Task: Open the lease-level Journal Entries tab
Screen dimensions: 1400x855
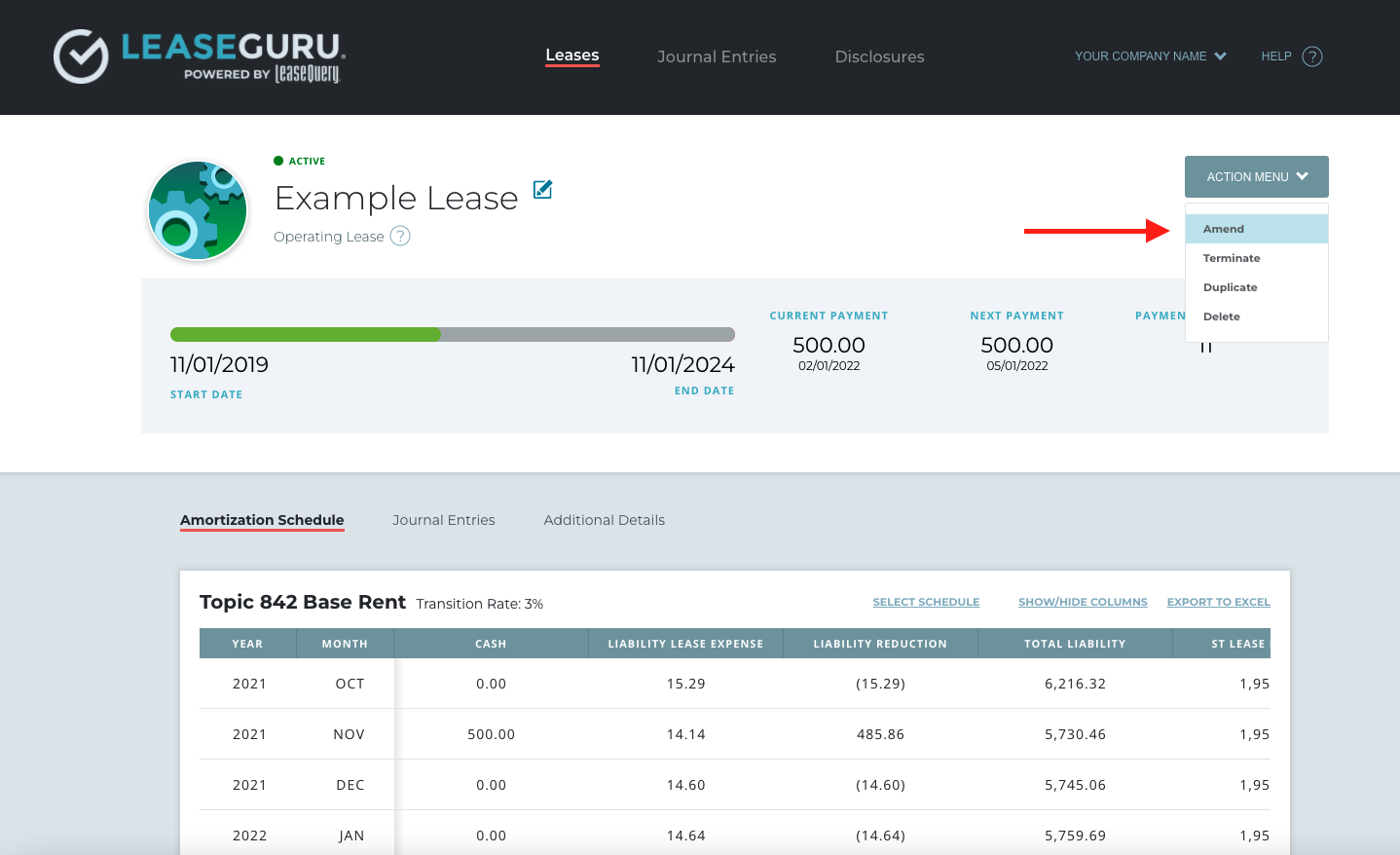Action: click(x=443, y=520)
